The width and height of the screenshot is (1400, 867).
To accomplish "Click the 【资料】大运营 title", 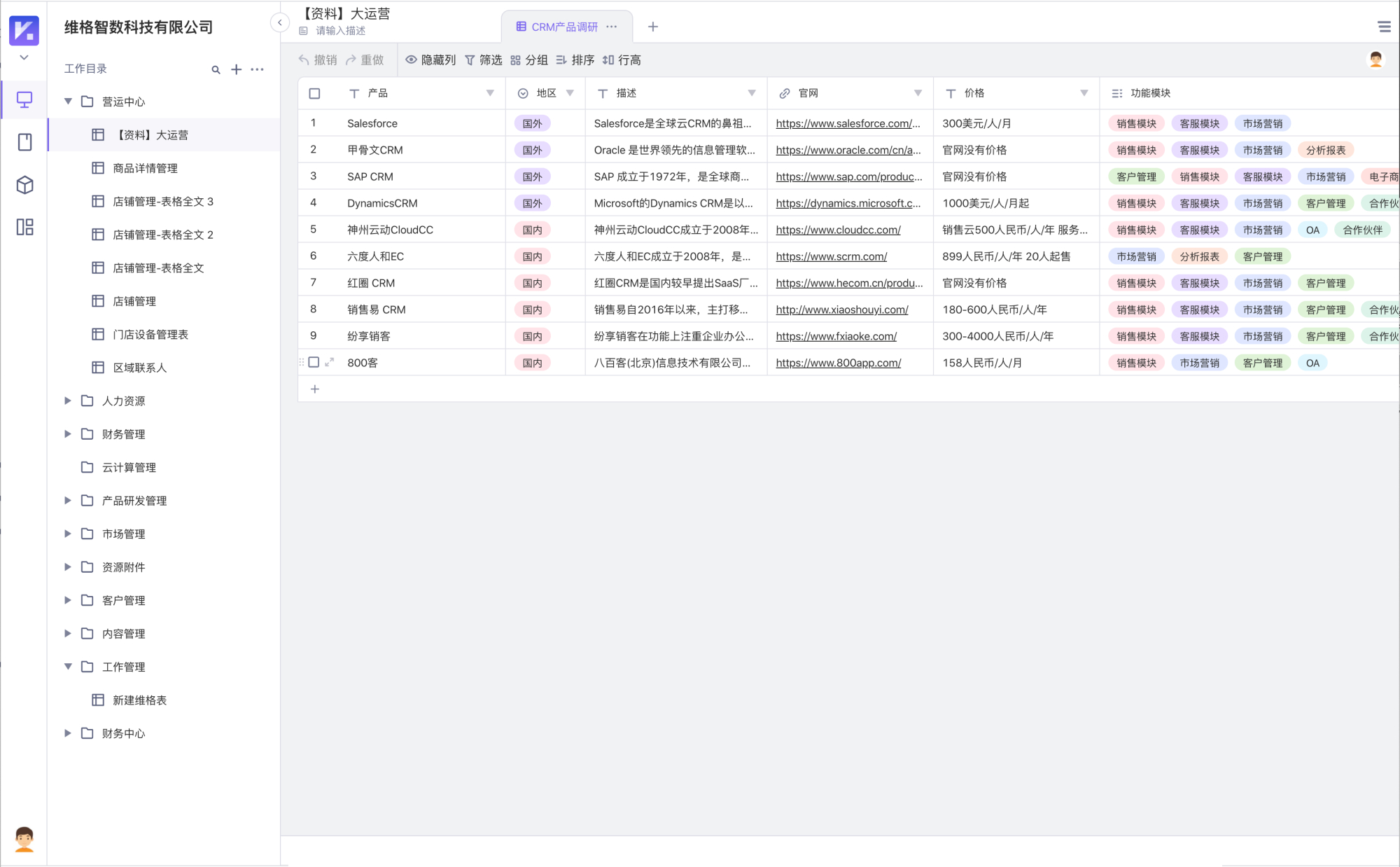I will pos(346,13).
